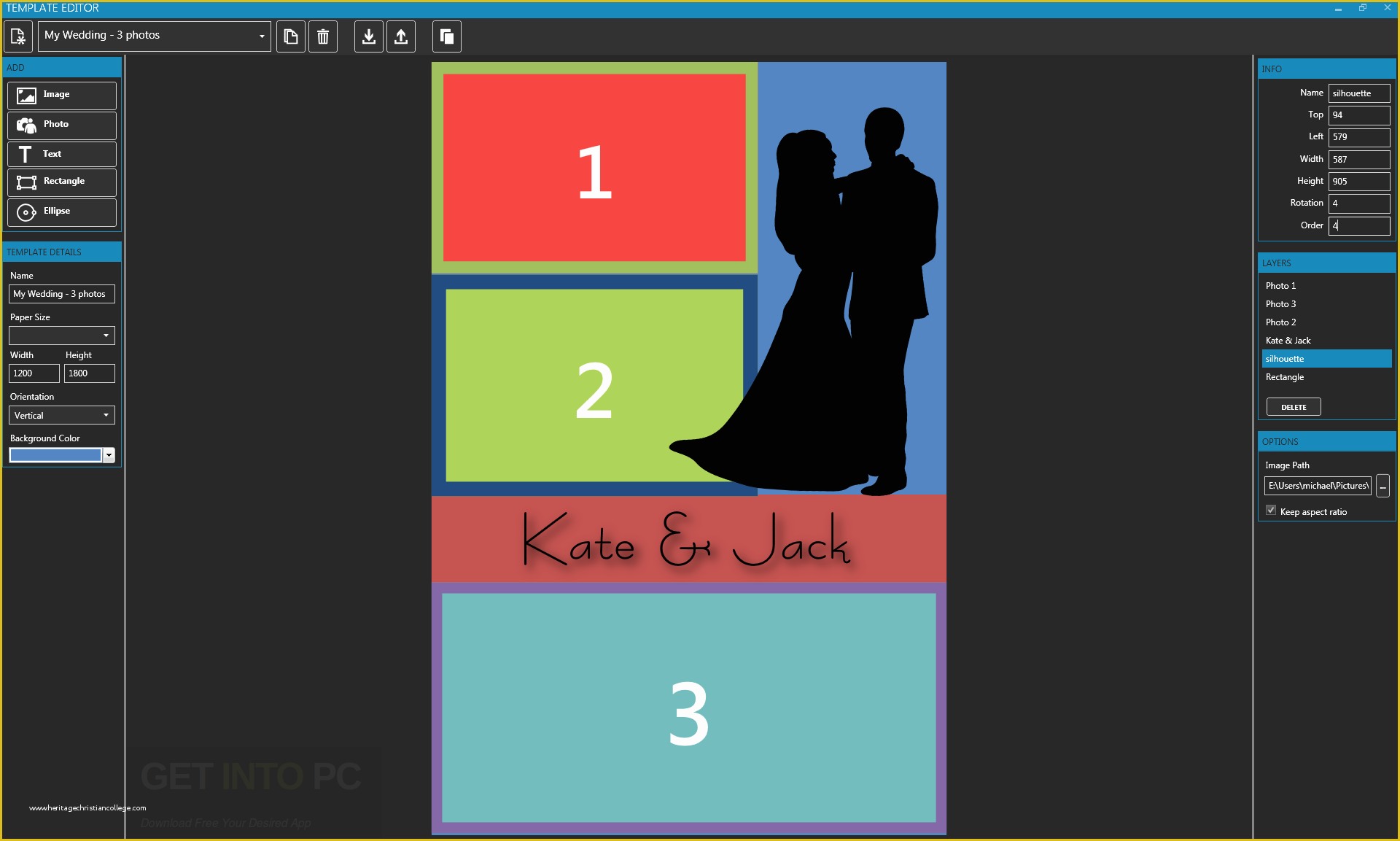Select the Ellipse add tool

pyautogui.click(x=61, y=210)
